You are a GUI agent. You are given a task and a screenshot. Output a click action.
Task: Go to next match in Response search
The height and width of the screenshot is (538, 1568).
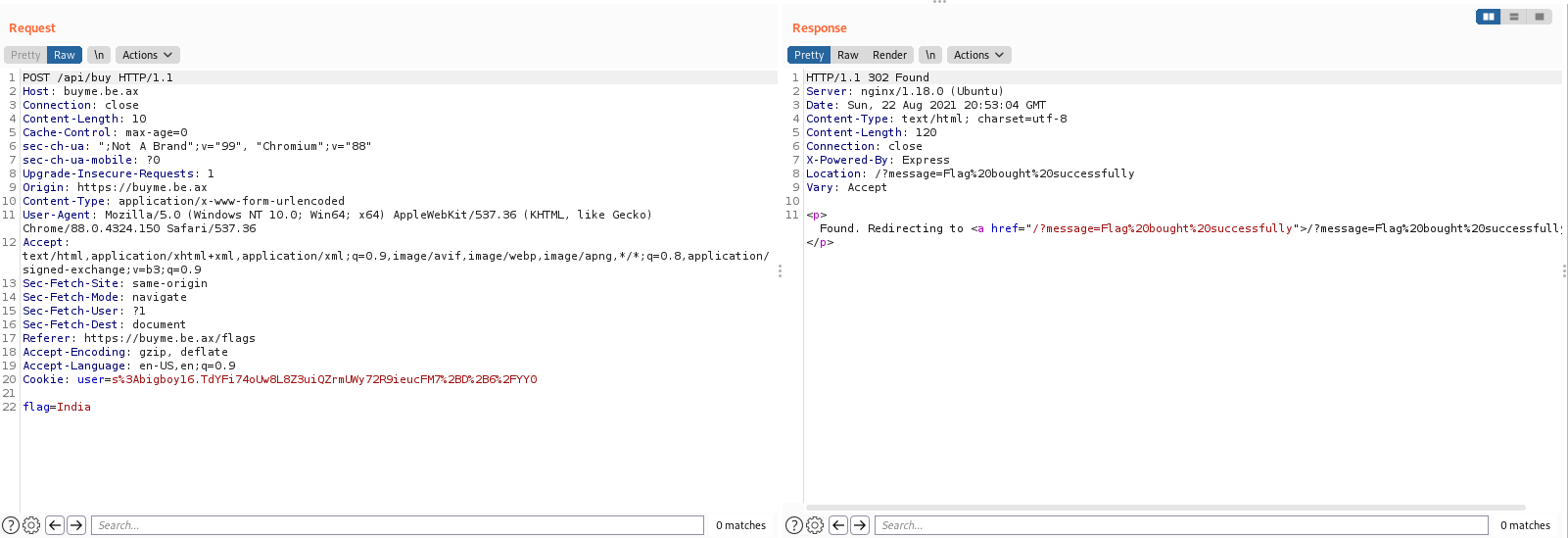(860, 525)
